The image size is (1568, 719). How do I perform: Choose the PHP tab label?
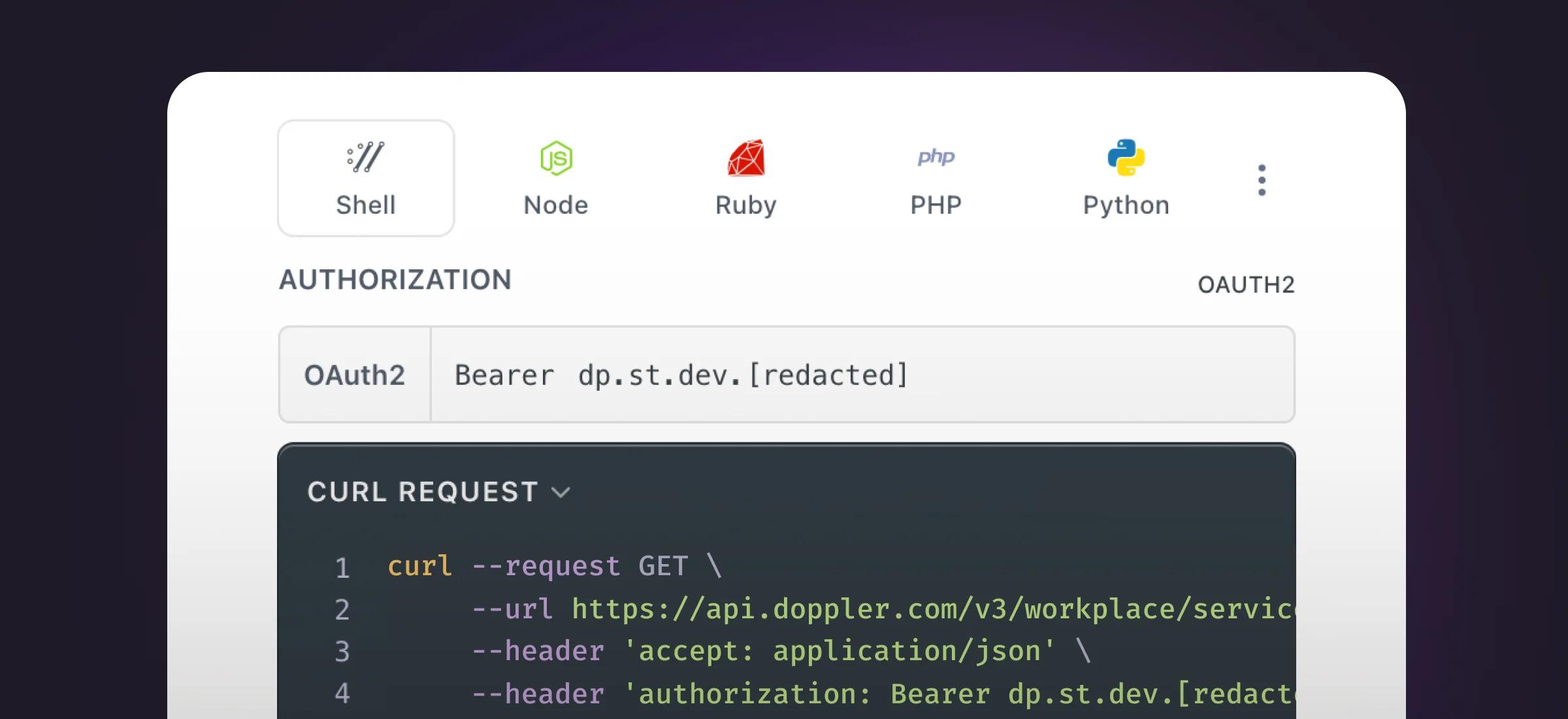pyautogui.click(x=936, y=205)
